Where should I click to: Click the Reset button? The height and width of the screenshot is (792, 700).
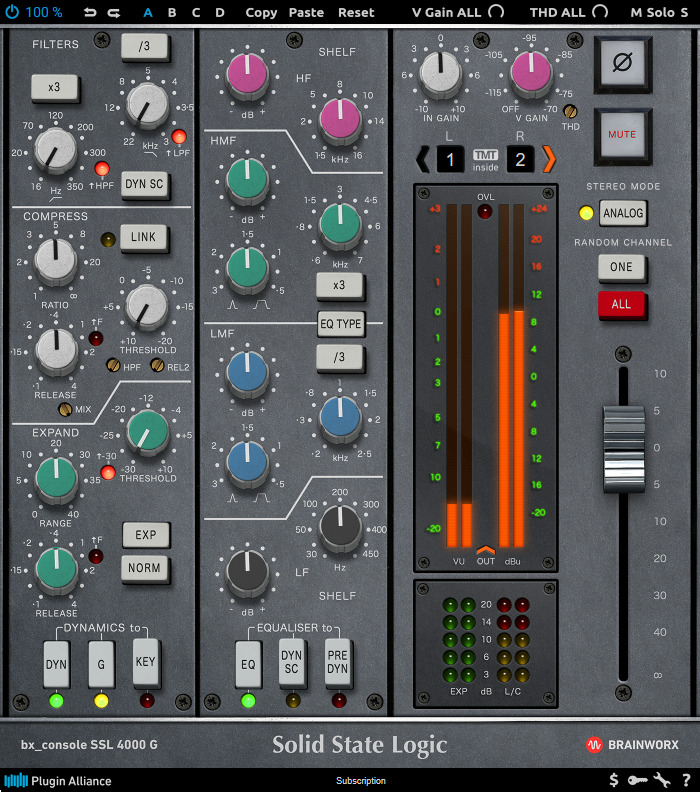pyautogui.click(x=356, y=13)
